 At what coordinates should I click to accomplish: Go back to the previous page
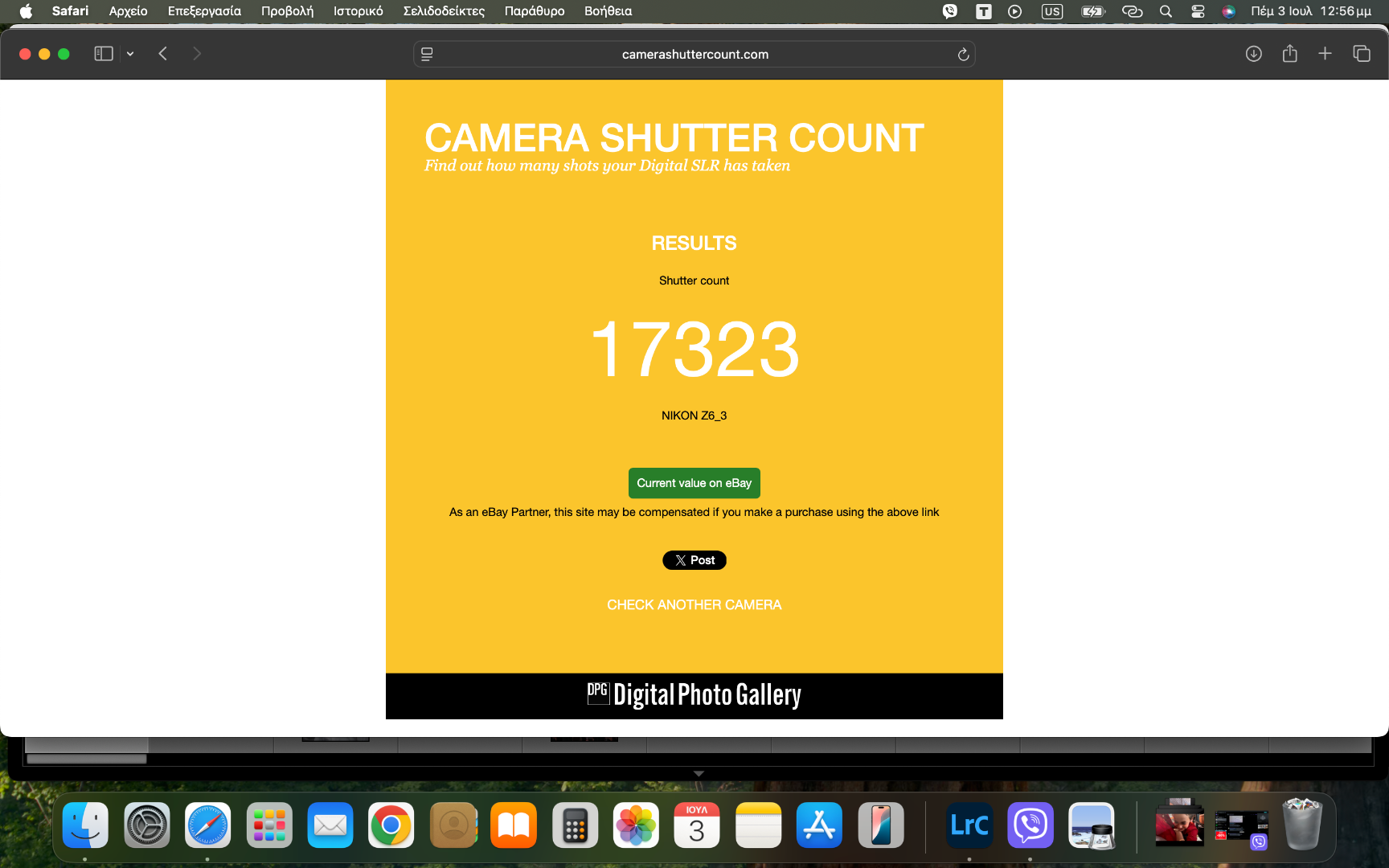(163, 54)
